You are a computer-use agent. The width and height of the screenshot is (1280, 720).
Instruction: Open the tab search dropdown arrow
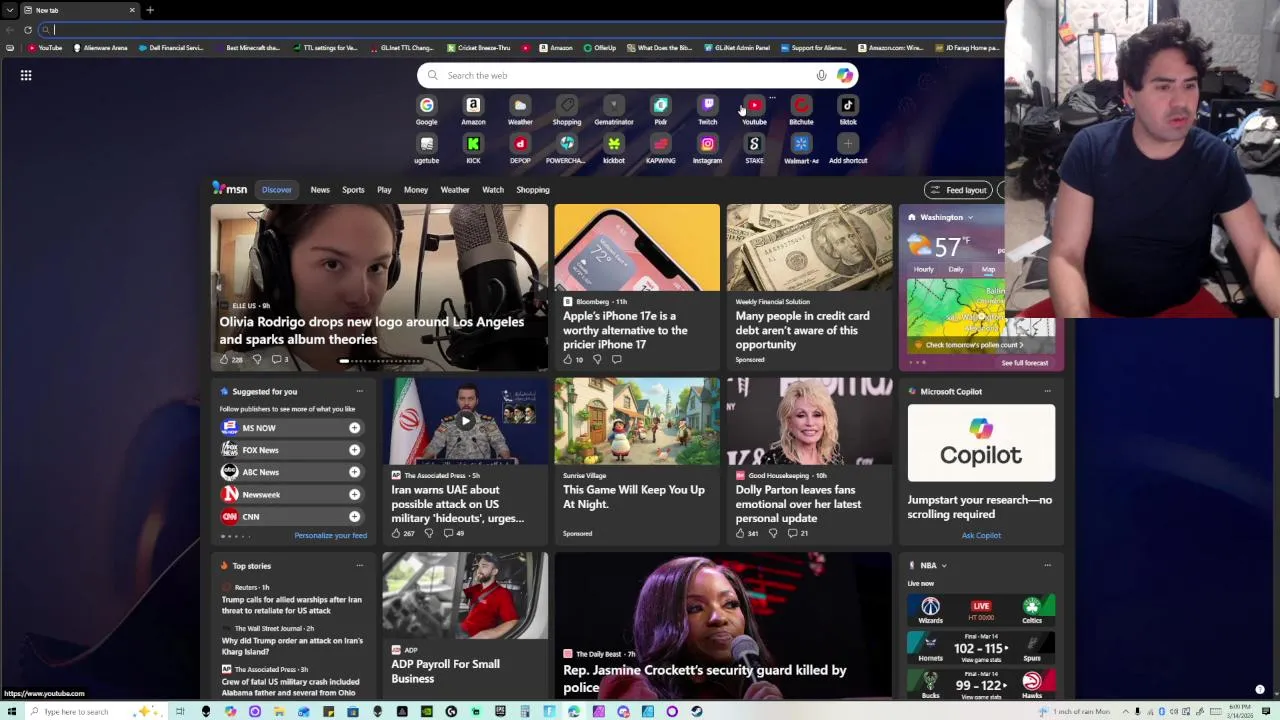click(12, 10)
